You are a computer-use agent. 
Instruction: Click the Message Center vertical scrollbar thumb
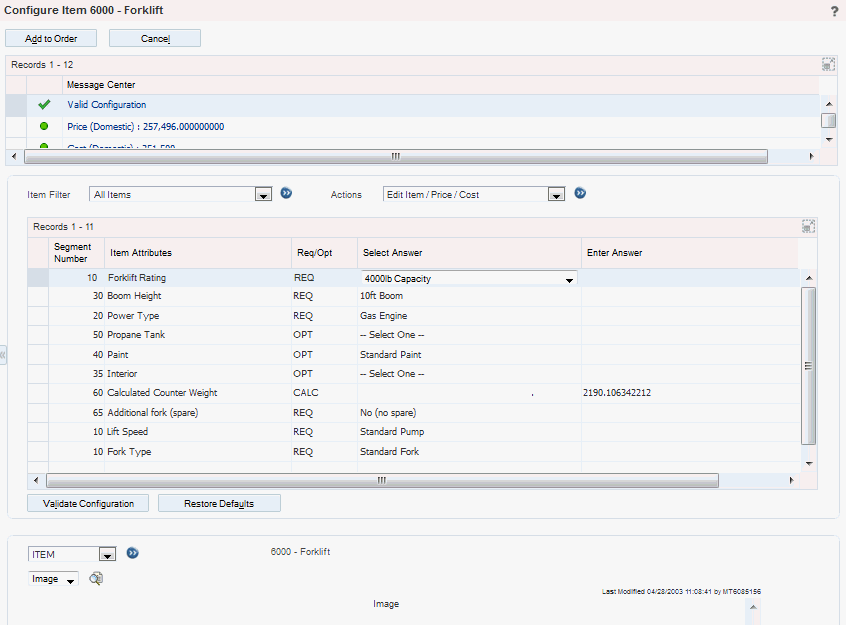[828, 120]
